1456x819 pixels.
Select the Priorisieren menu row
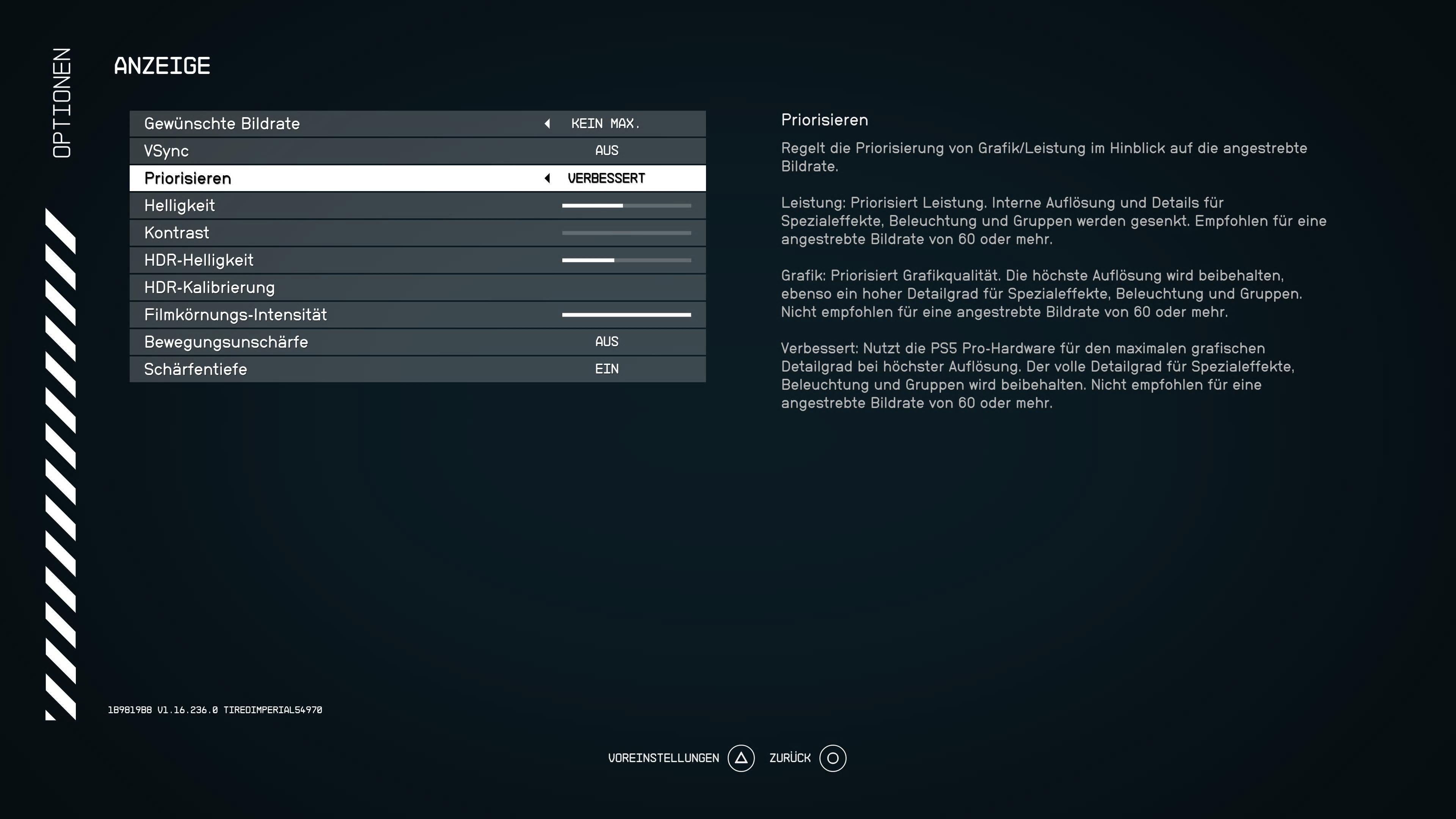(x=188, y=178)
